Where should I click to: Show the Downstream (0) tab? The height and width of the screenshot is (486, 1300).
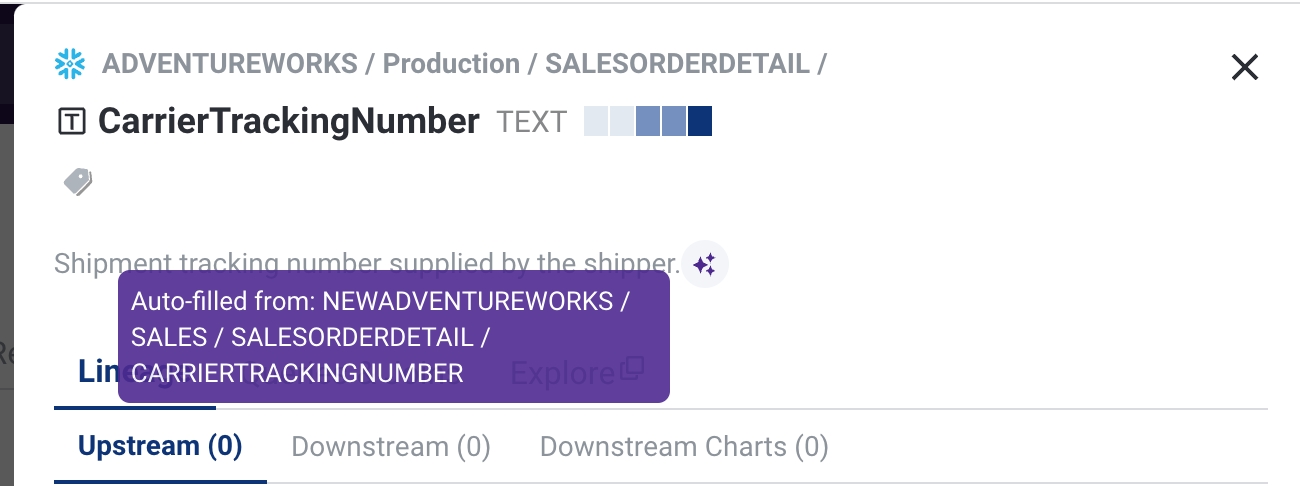tap(391, 446)
